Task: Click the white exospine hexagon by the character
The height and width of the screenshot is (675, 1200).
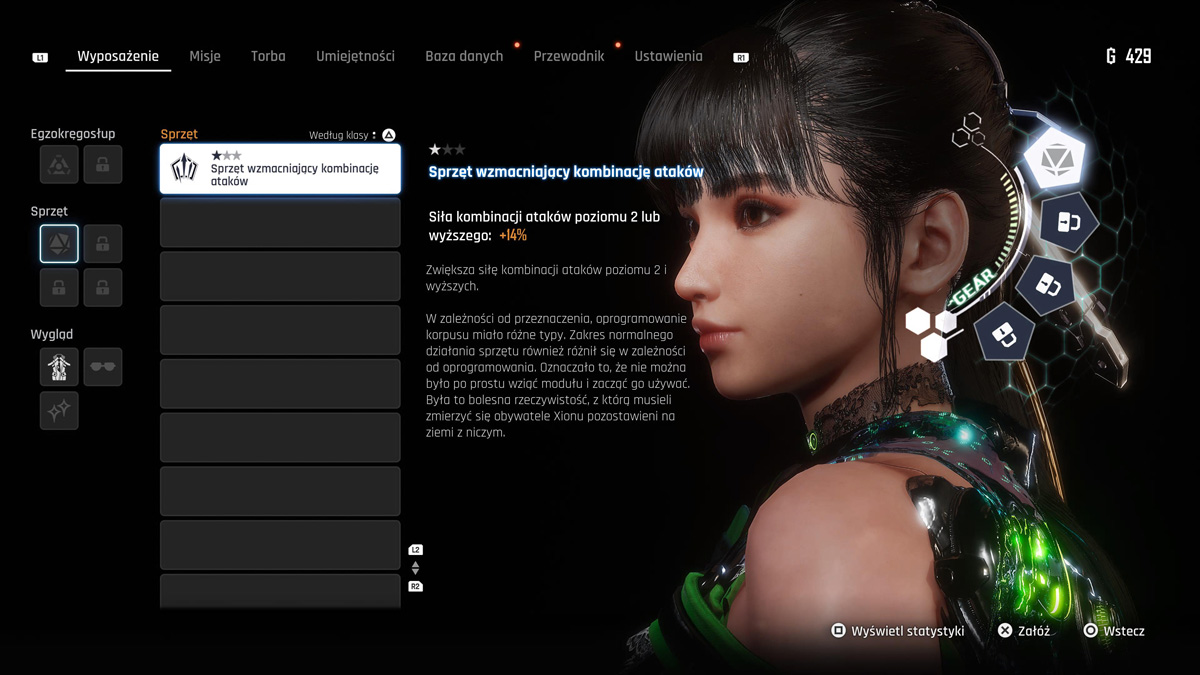Action: click(1056, 159)
